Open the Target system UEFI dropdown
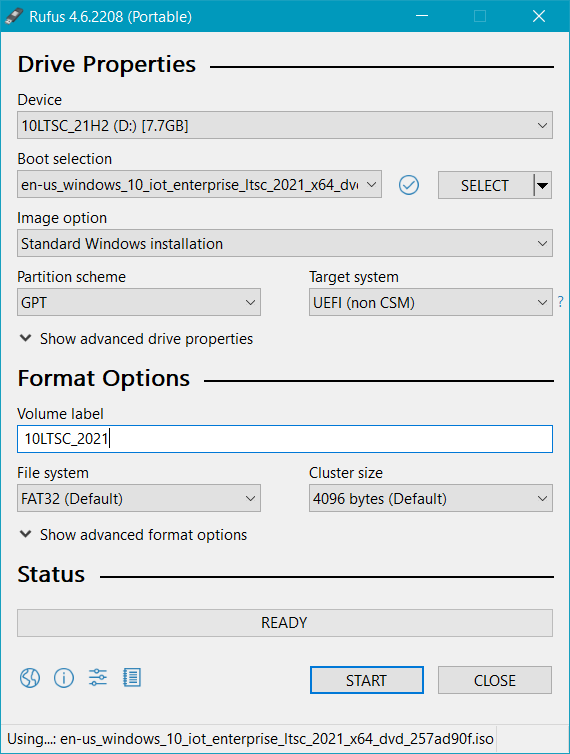This screenshot has height=754, width=570. click(x=431, y=302)
